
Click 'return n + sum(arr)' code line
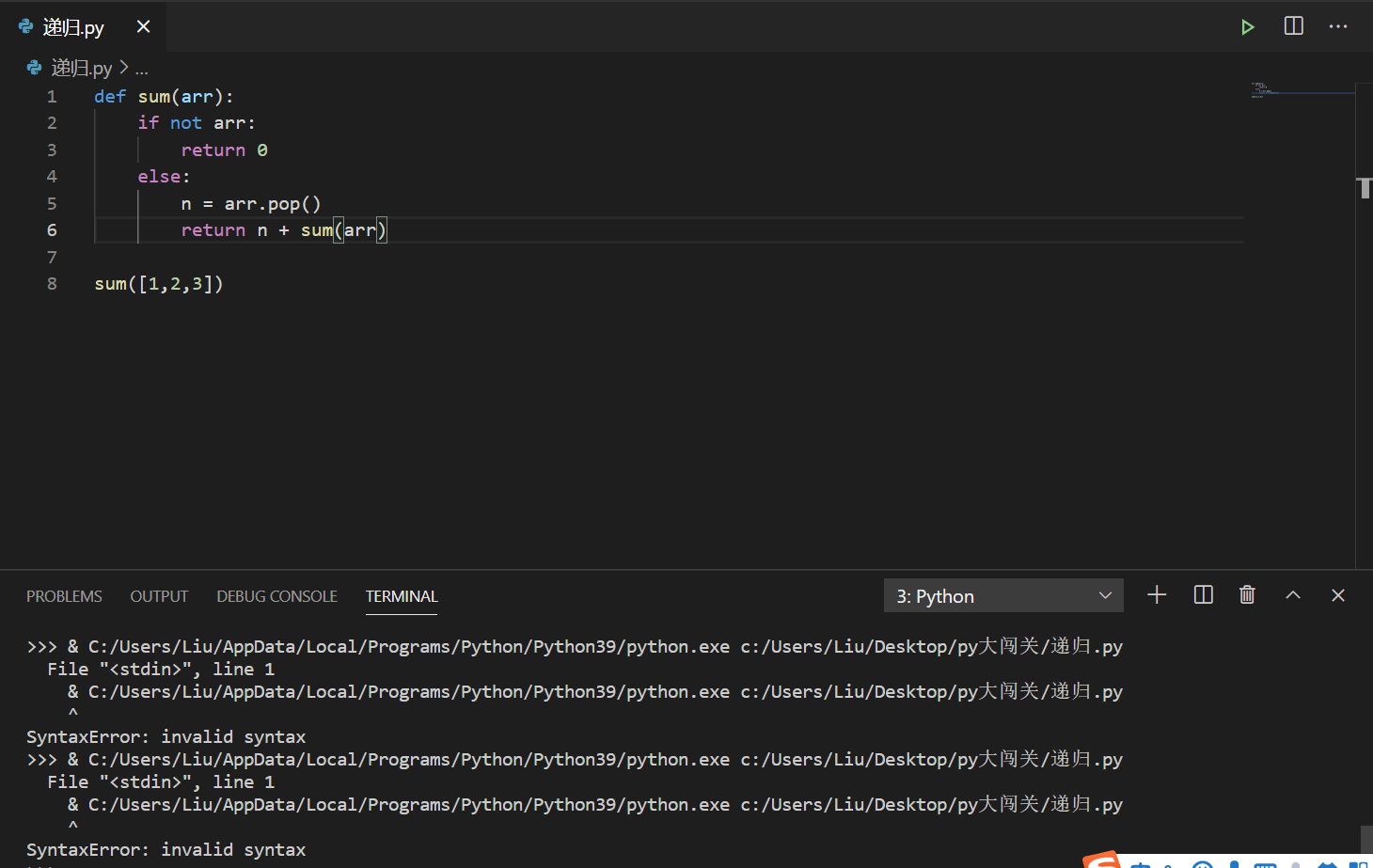[284, 230]
